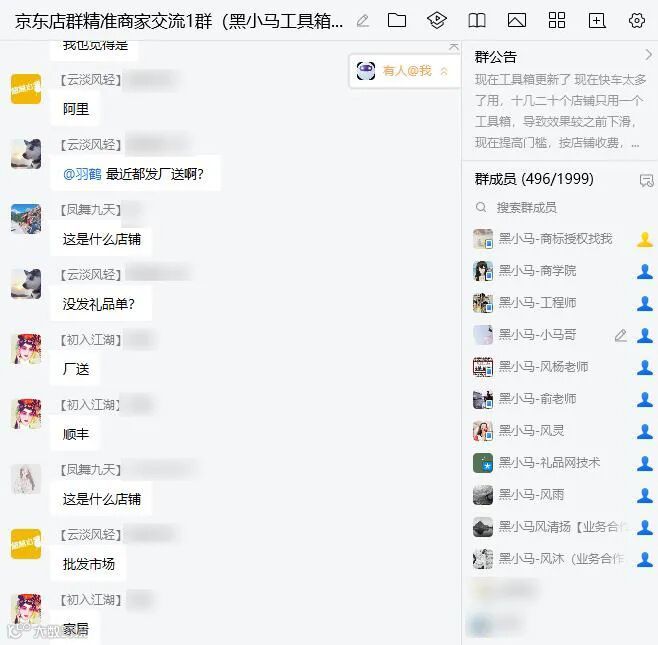The image size is (658, 645).
Task: Expand the 群公告 announcement chevron
Action: [648, 55]
